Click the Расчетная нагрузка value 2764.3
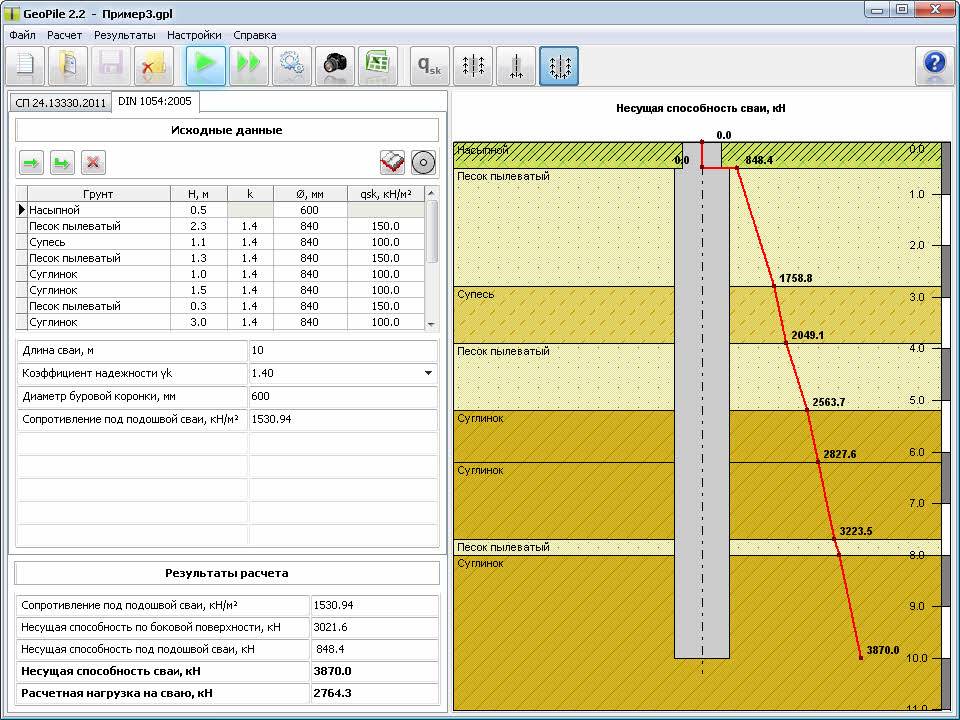The image size is (960, 720). point(375,693)
